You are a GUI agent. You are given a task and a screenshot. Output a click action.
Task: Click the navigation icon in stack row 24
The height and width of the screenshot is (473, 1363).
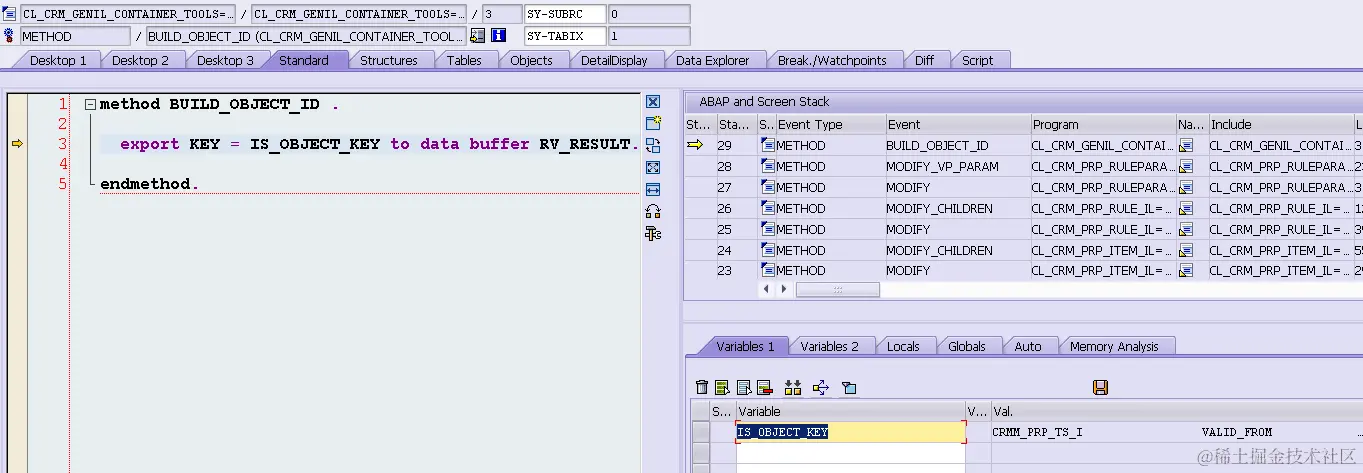pyautogui.click(x=1187, y=250)
